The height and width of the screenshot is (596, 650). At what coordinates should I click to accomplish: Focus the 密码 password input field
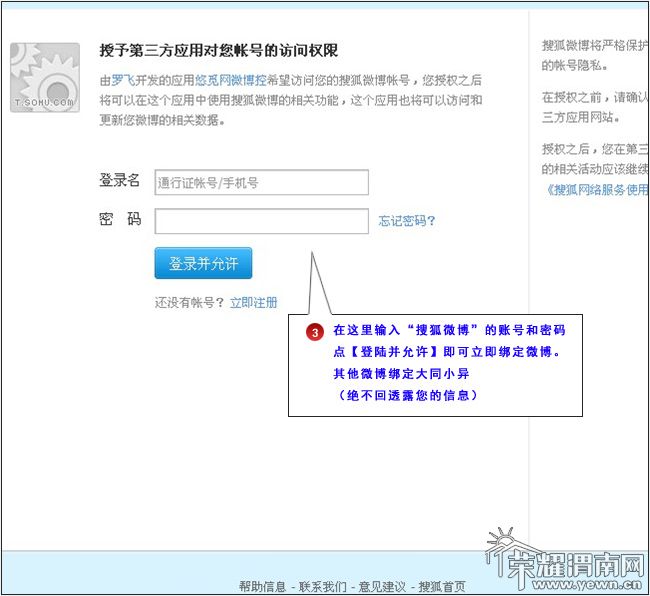pos(261,221)
